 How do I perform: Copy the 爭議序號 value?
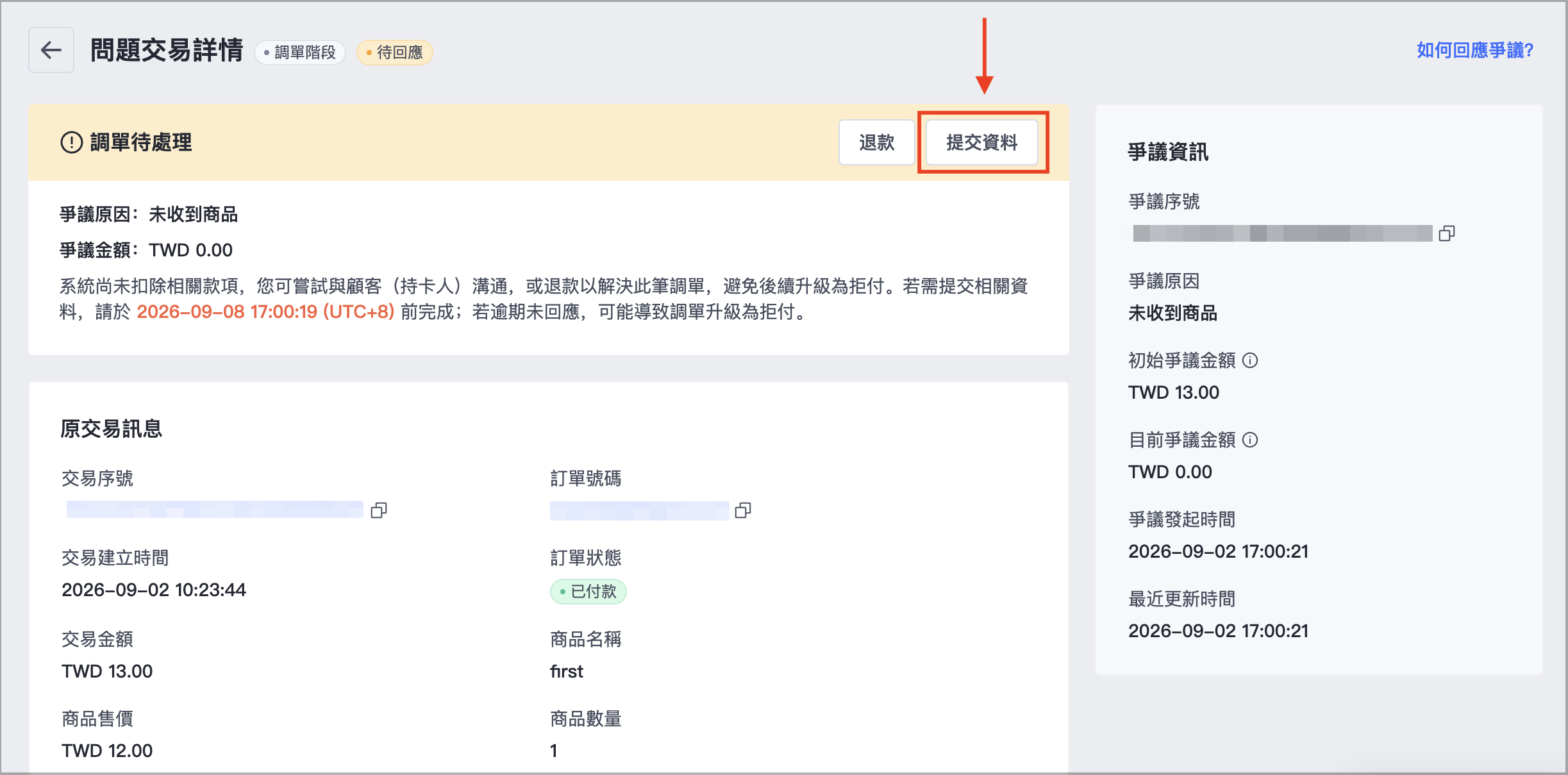pos(1447,233)
